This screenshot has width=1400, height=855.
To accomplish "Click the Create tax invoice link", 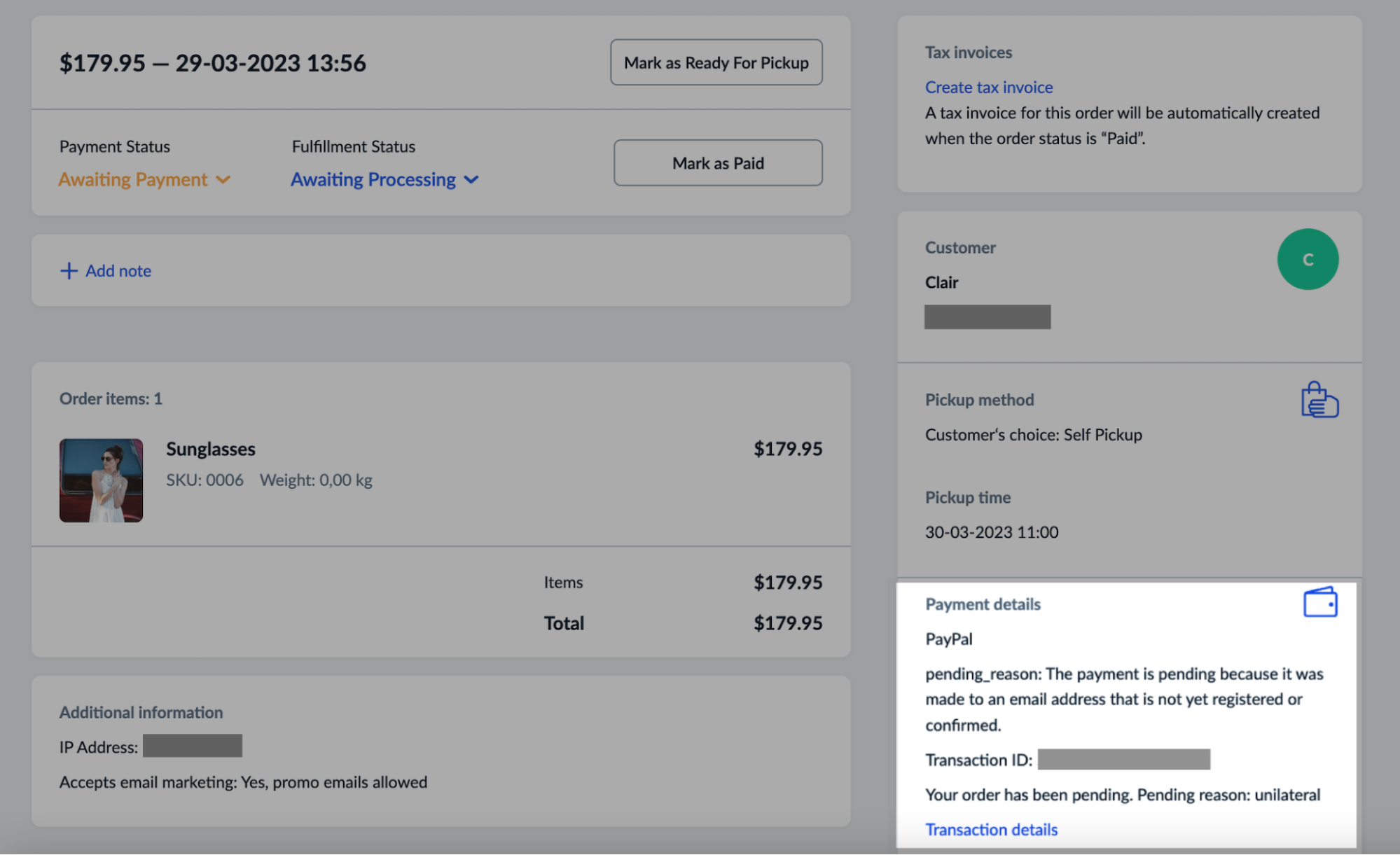I will pos(990,86).
